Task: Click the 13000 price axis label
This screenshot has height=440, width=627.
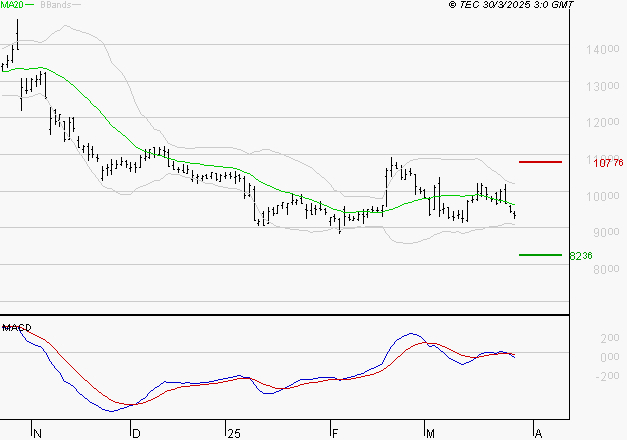Action: (603, 86)
